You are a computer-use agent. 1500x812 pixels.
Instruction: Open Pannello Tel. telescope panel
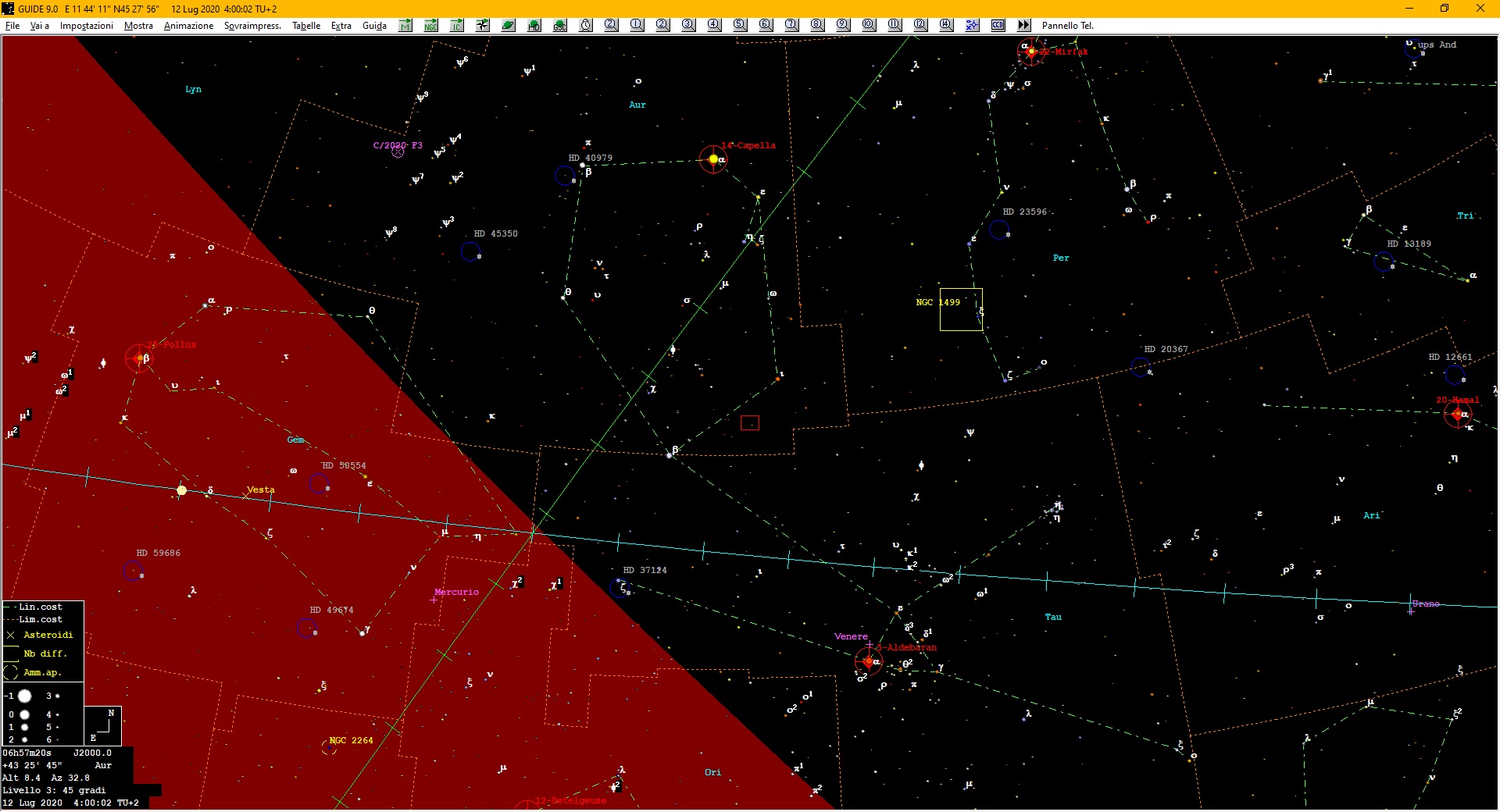(x=1068, y=26)
